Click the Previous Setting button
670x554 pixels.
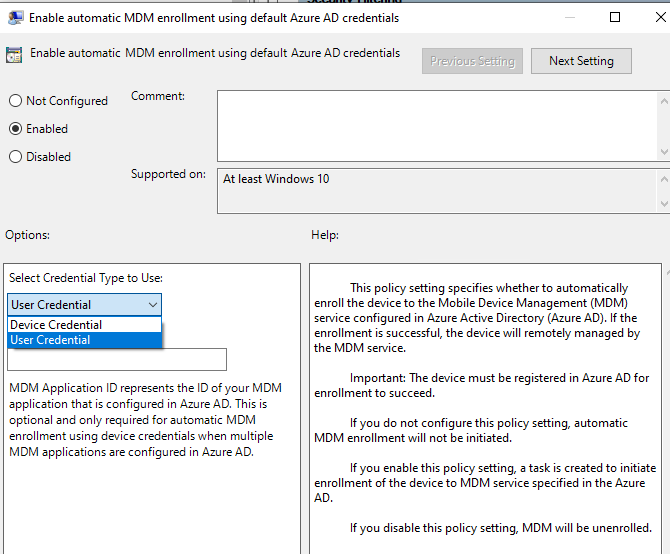(x=472, y=61)
